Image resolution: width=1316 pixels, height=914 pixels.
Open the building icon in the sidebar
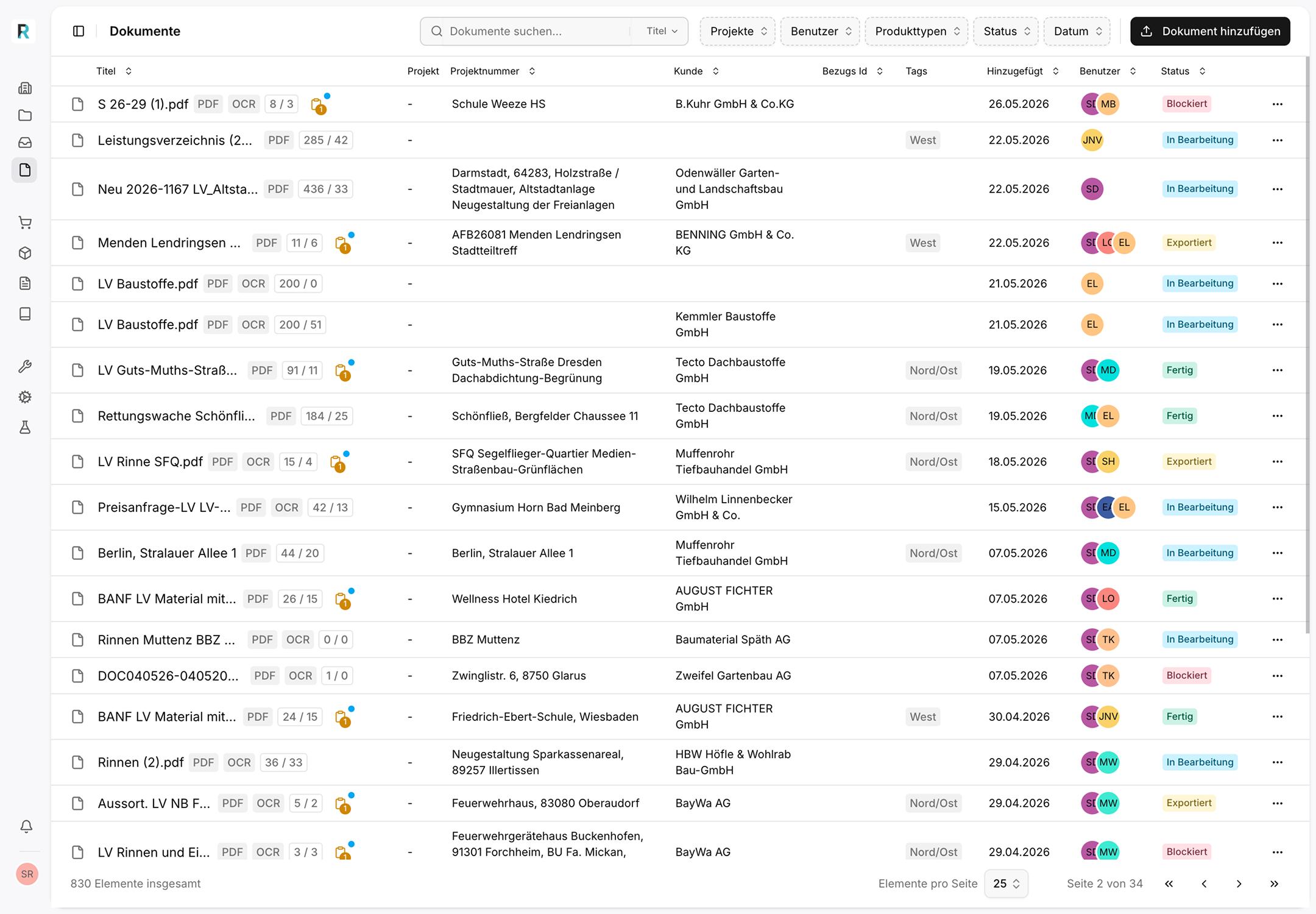point(25,88)
